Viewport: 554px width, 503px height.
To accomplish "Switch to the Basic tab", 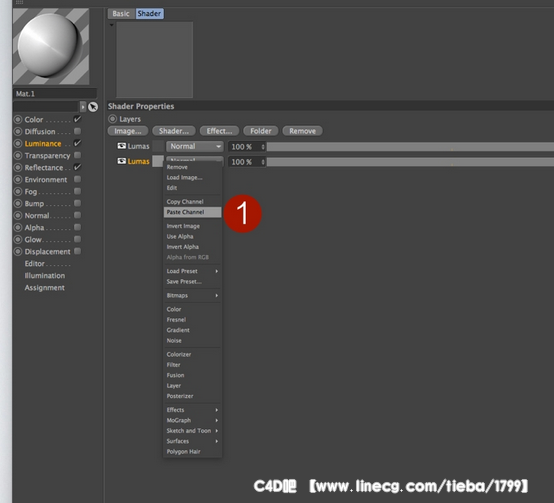I will (x=121, y=14).
